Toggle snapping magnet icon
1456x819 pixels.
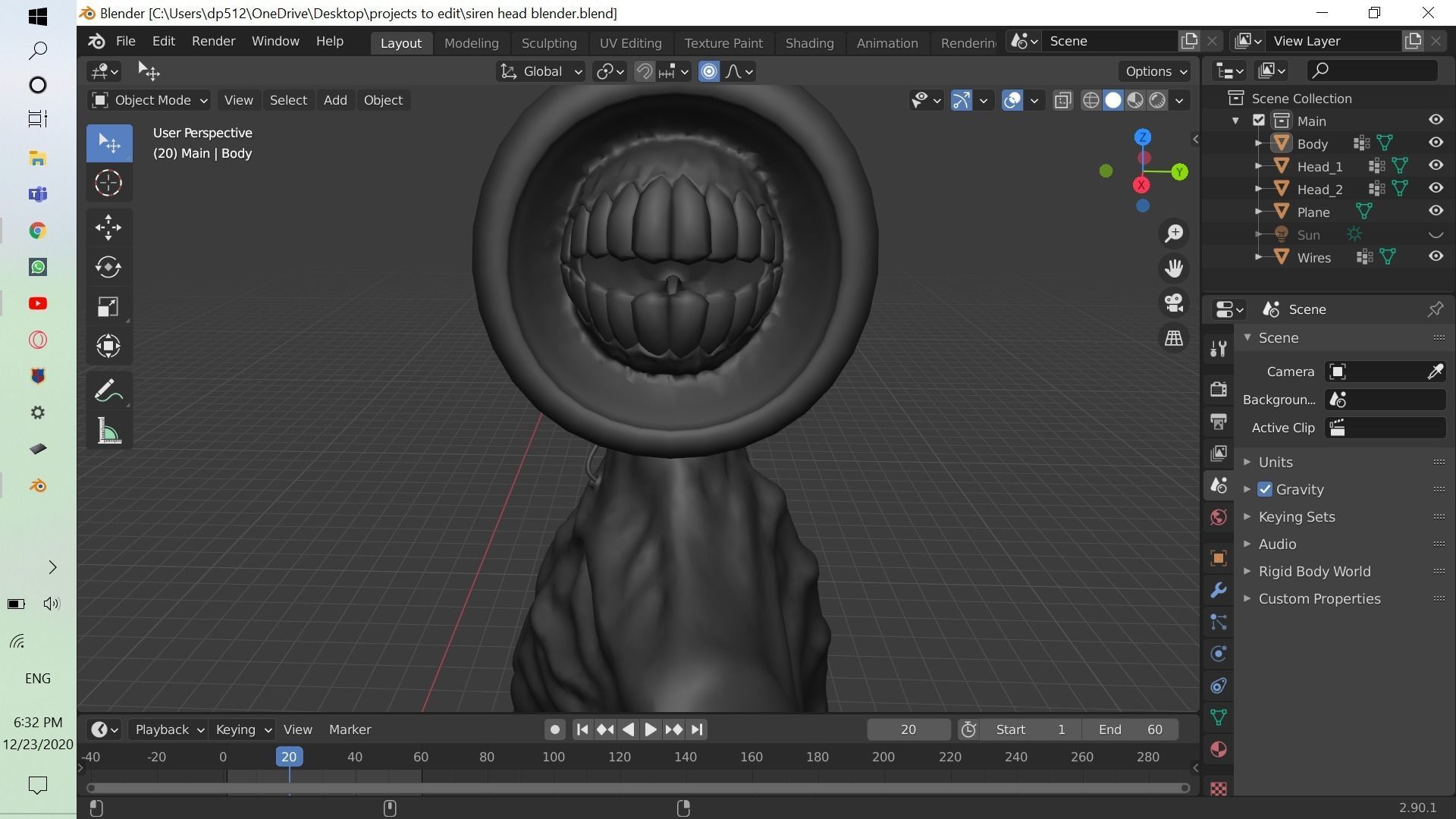coord(644,71)
